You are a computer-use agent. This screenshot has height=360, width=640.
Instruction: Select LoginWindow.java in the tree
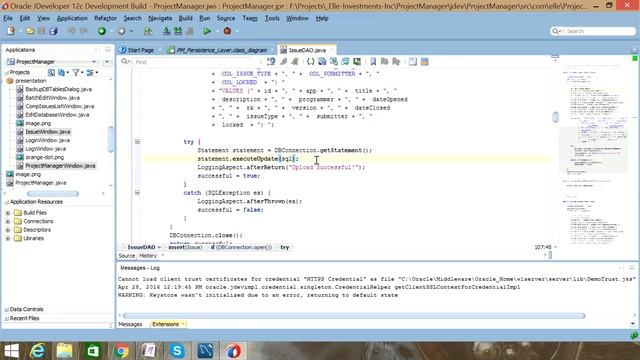click(47, 140)
